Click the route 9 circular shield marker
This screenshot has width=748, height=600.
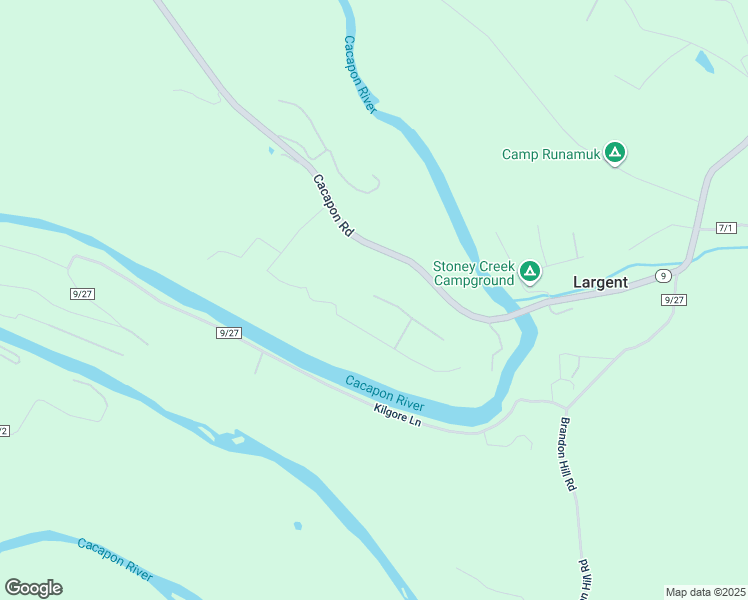point(663,276)
